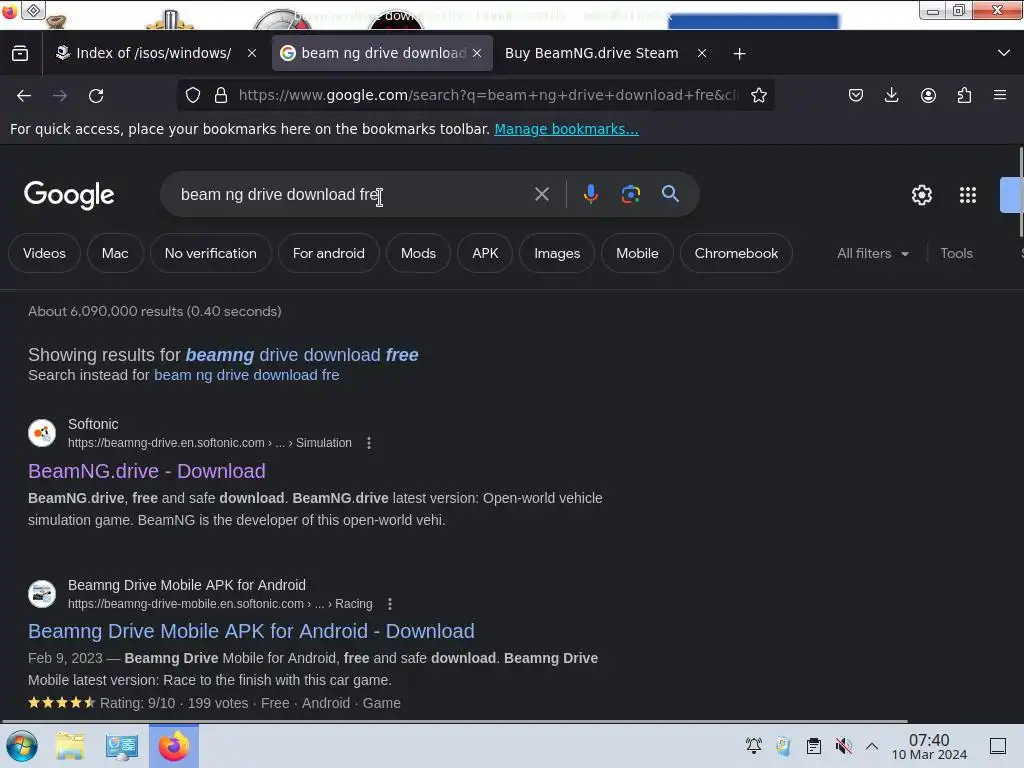
Task: Click the forward navigation arrow
Action: (x=60, y=96)
